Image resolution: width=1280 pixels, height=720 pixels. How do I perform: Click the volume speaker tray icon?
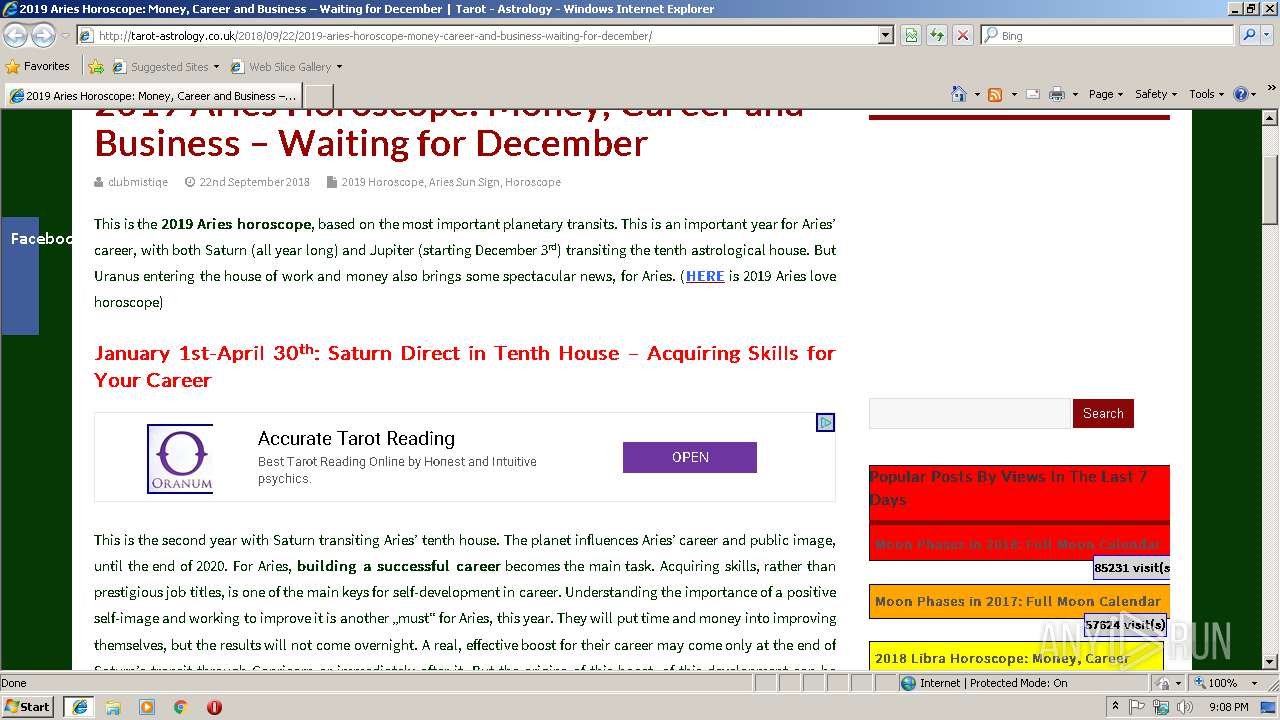click(1185, 706)
